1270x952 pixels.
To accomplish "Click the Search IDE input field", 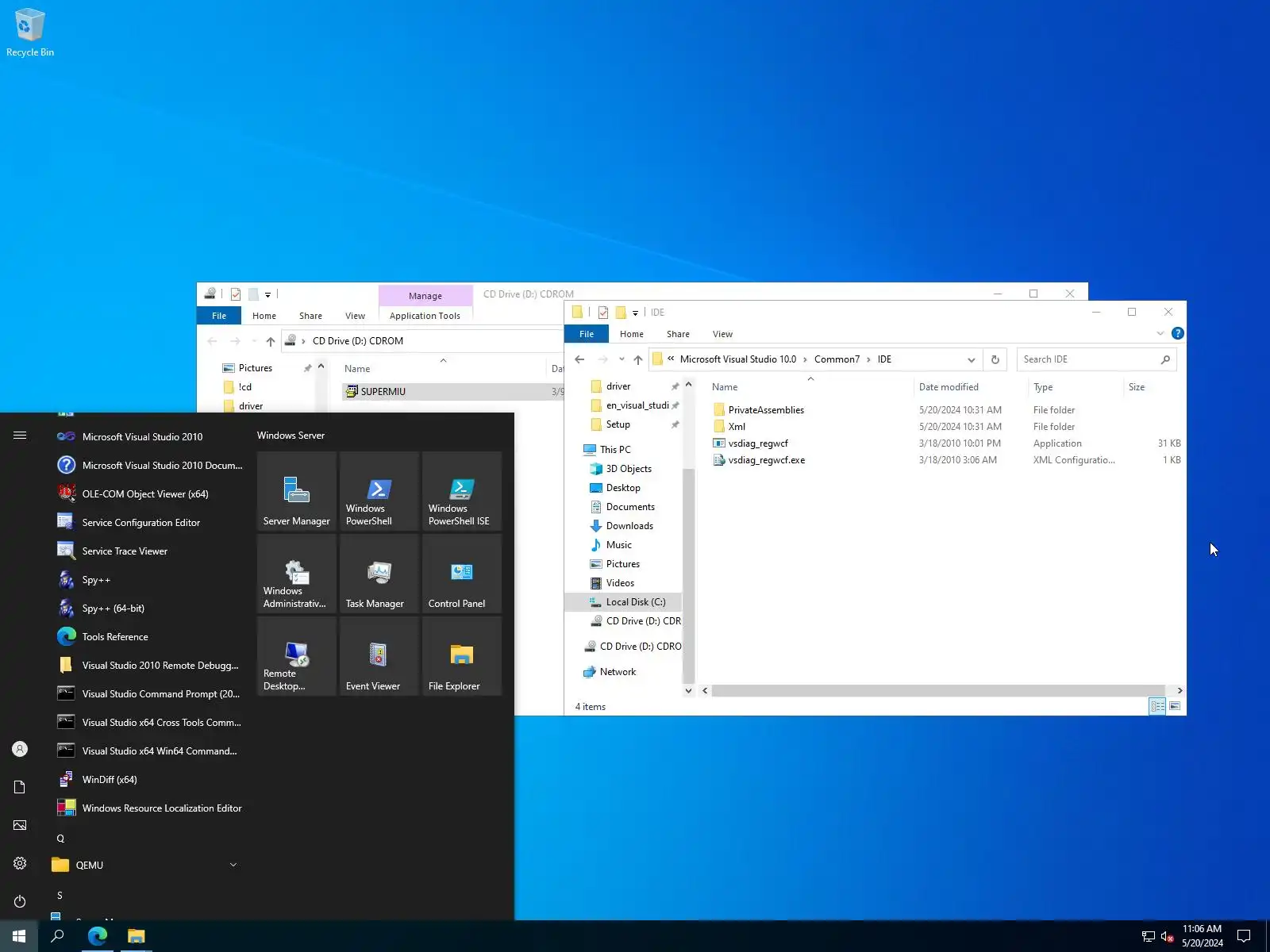I will 1096,359.
